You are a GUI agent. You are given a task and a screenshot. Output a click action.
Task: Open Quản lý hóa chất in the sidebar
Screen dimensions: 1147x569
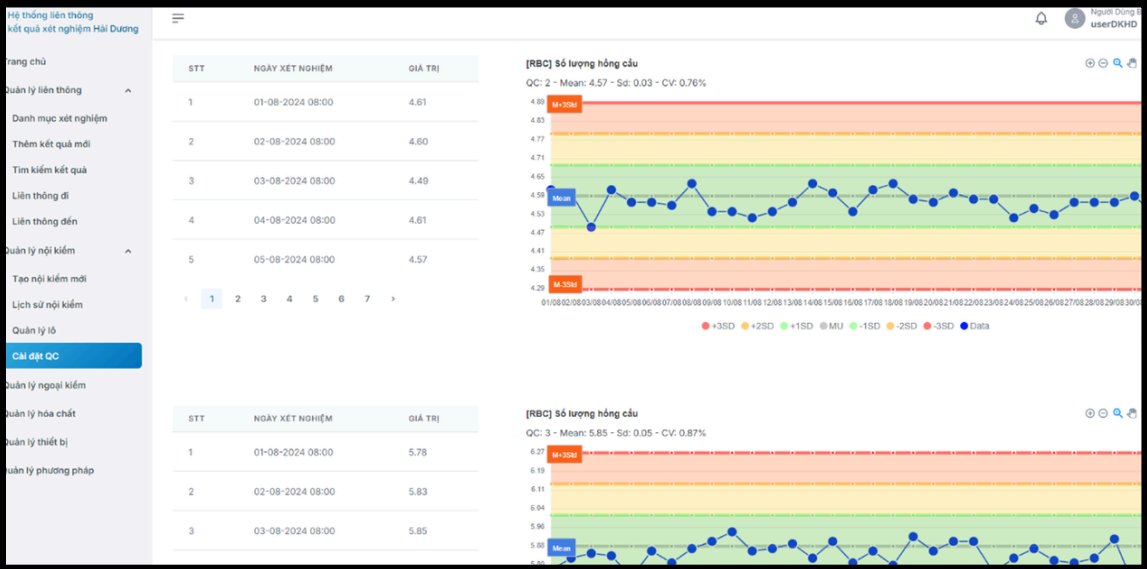coord(40,414)
